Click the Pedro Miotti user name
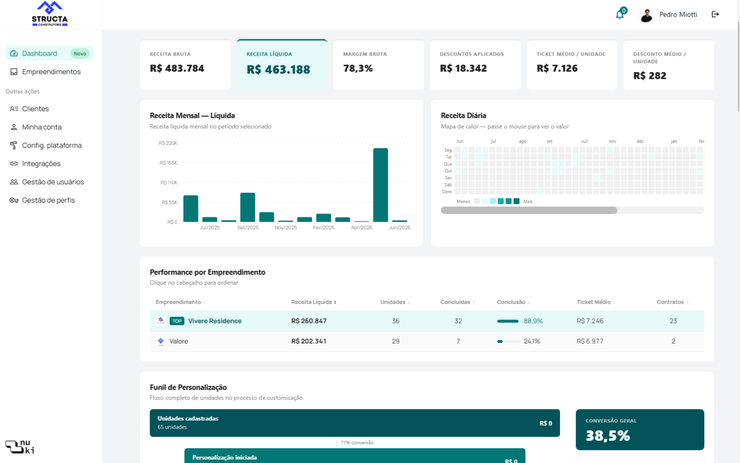The width and height of the screenshot is (740, 463). tap(678, 15)
